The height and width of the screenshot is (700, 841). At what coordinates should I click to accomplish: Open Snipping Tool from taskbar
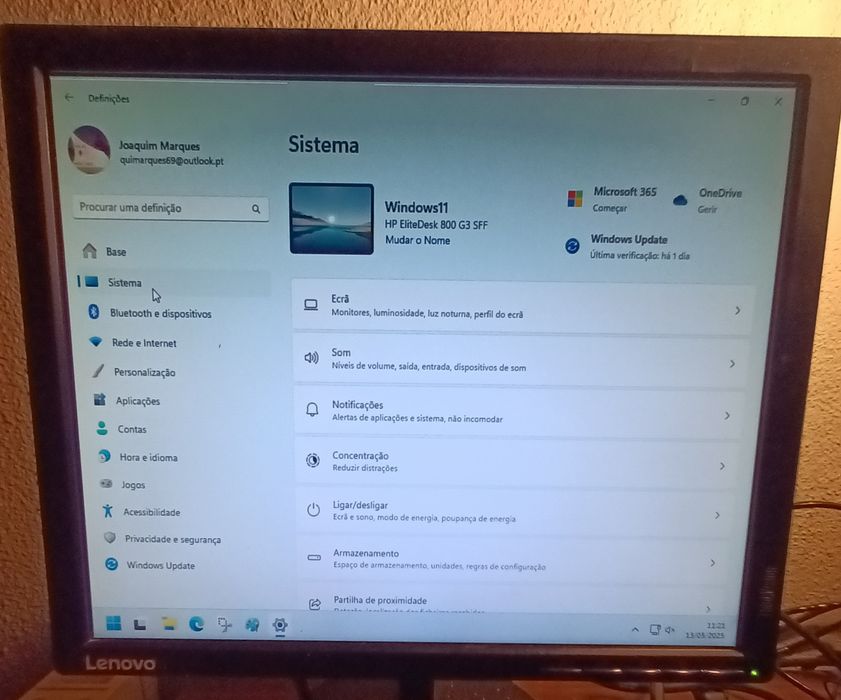[x=224, y=624]
